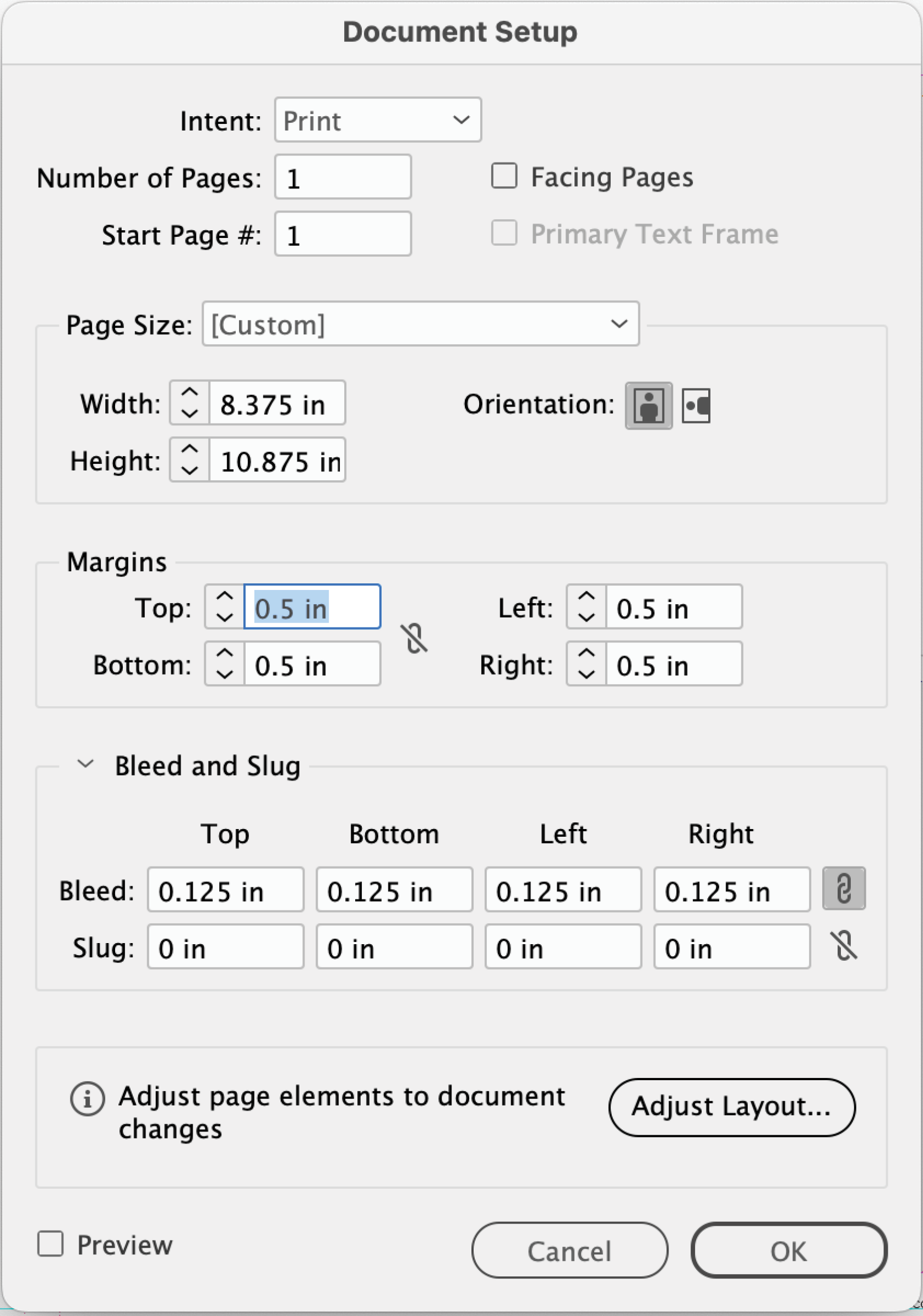Viewport: 923px width, 1316px height.
Task: Open the Page Size dropdown
Action: (x=421, y=324)
